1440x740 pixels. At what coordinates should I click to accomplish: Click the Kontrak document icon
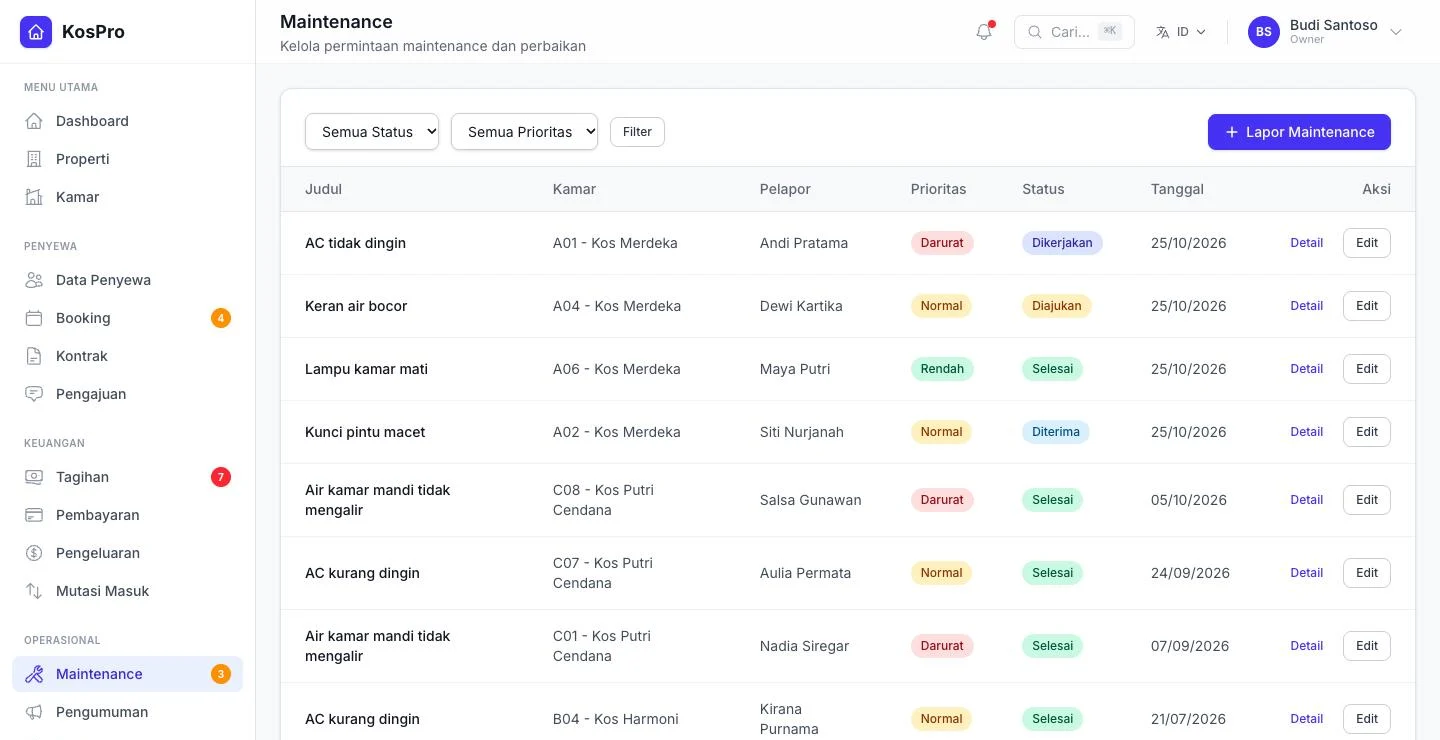coord(34,356)
